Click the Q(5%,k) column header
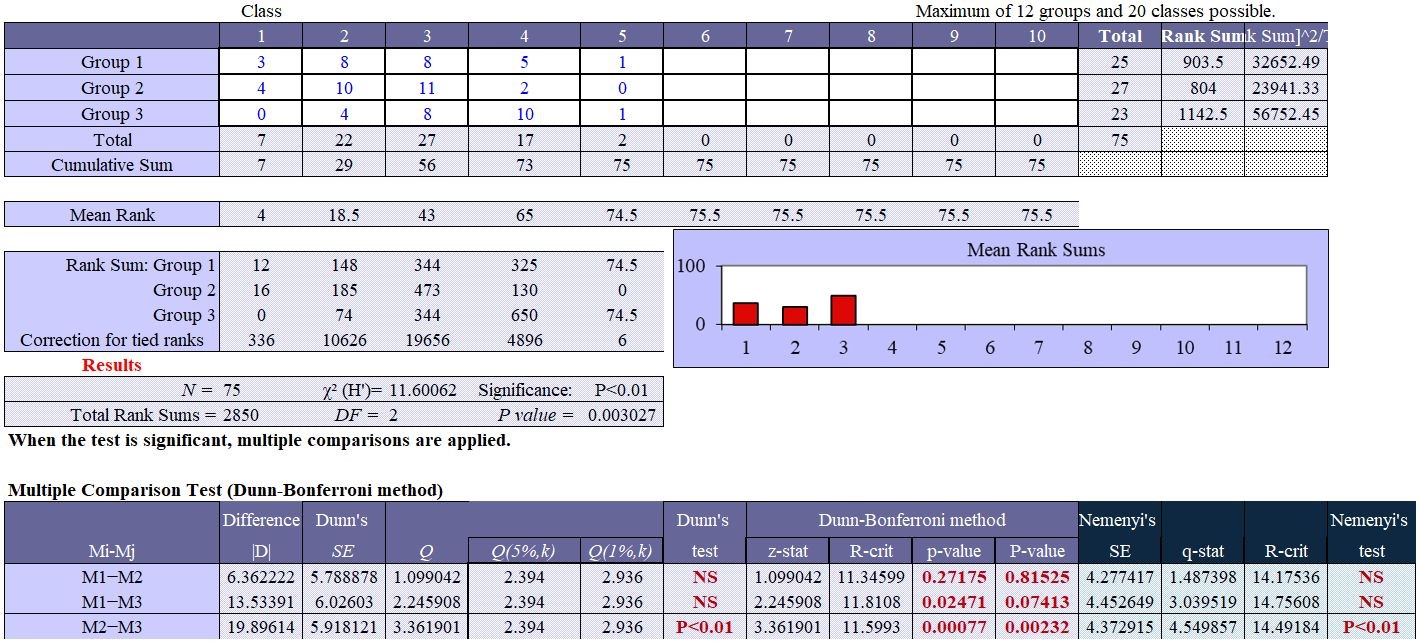Viewport: 1419px width, 641px height. (x=524, y=551)
